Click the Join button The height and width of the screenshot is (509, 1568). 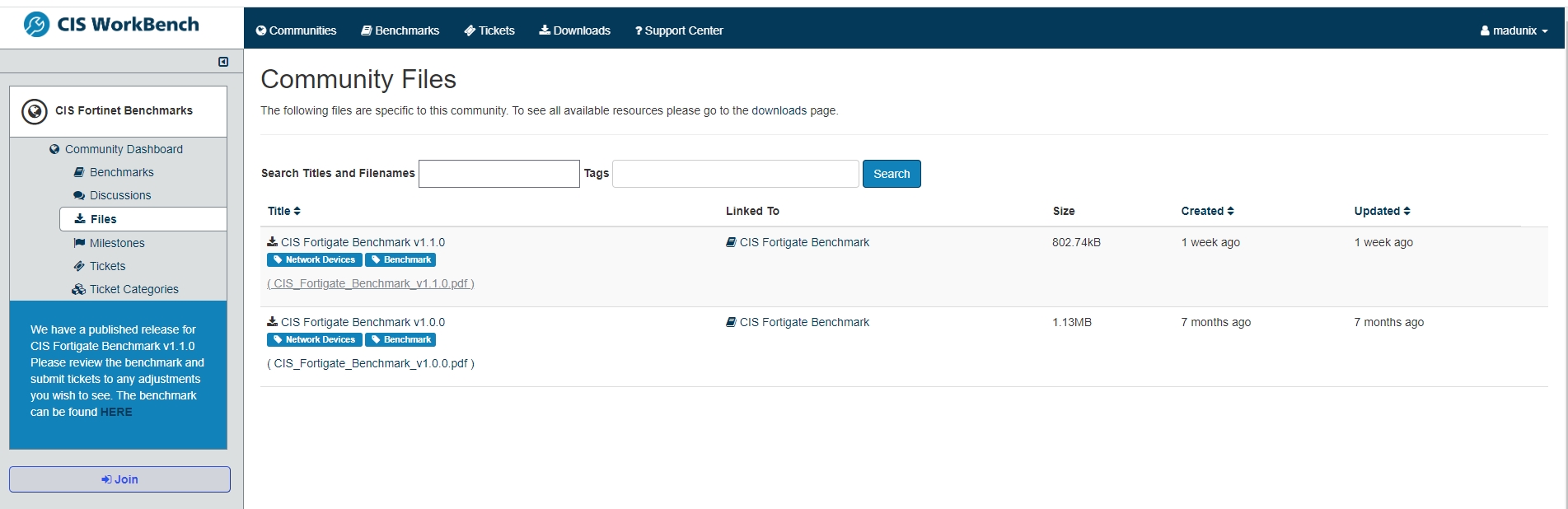point(119,479)
